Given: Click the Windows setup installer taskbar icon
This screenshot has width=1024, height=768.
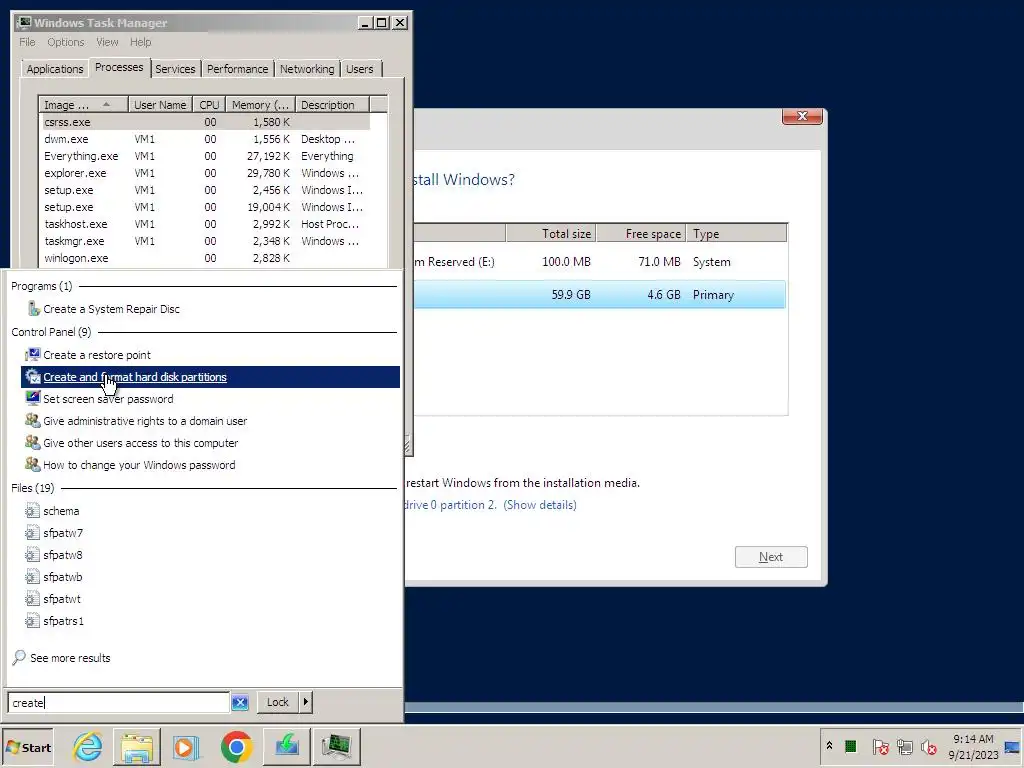Looking at the screenshot, I should [x=287, y=746].
